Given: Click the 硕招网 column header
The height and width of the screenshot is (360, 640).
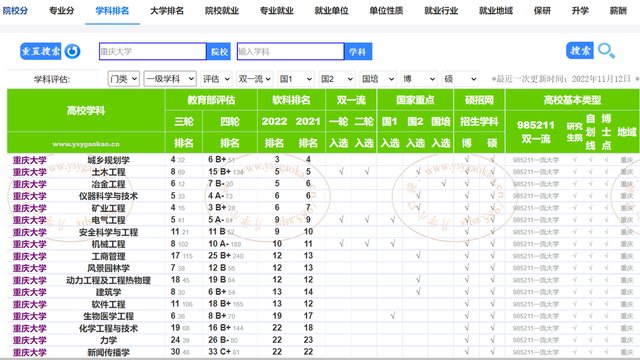Looking at the screenshot, I should click(x=479, y=100).
